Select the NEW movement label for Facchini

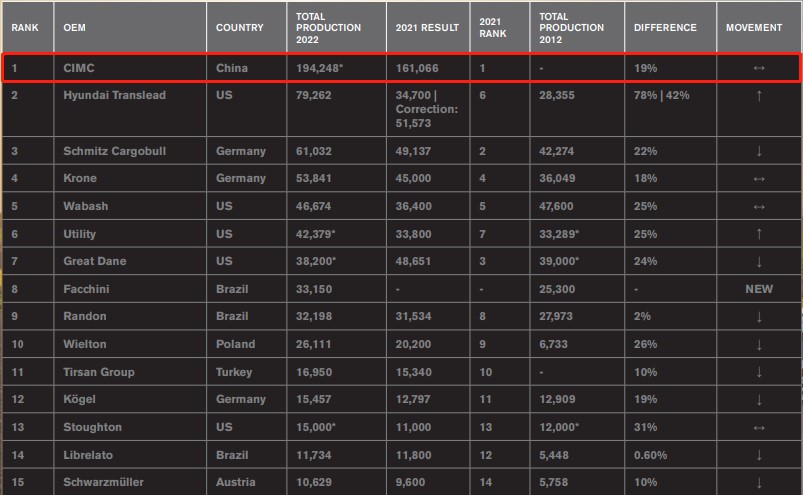click(759, 289)
